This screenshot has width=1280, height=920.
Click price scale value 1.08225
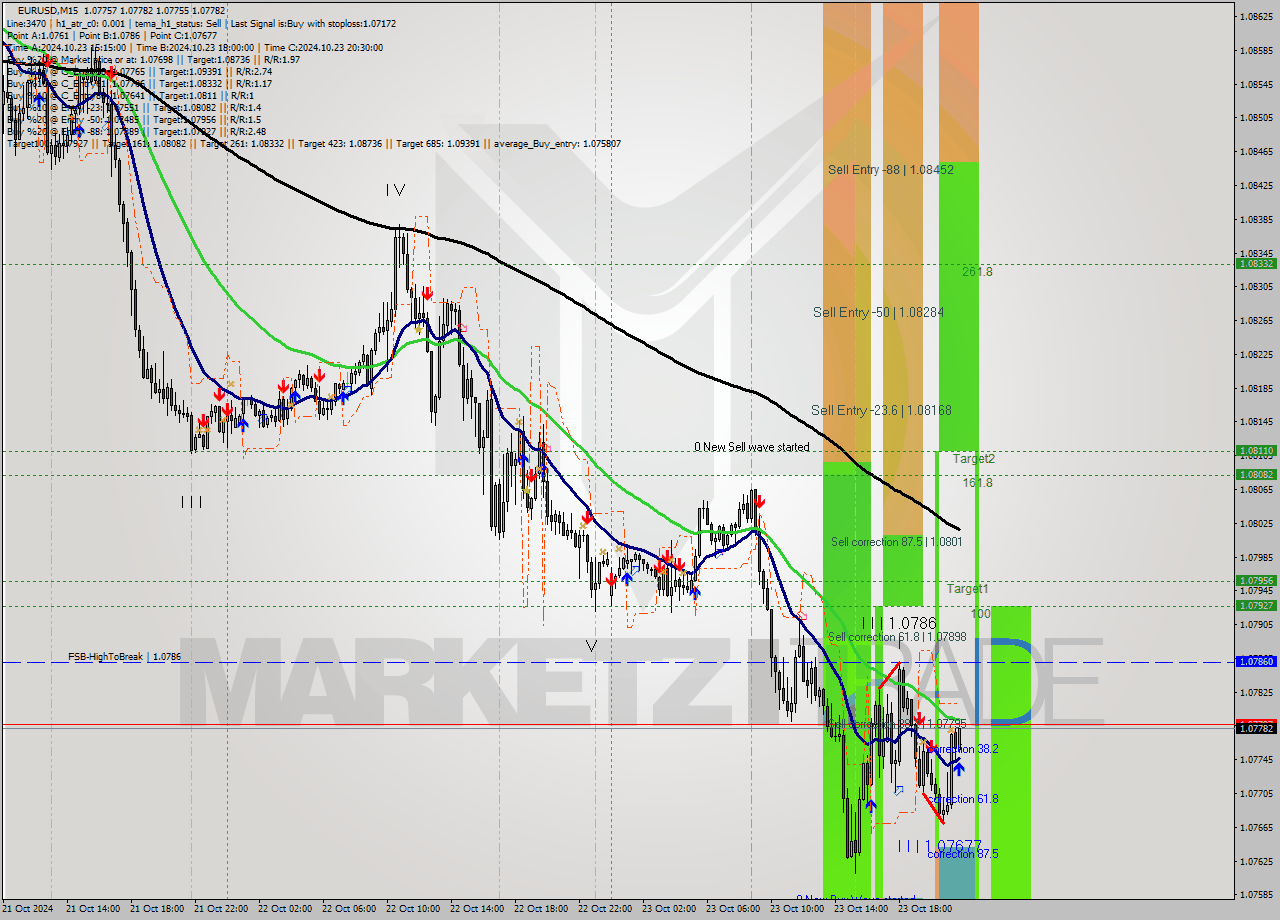click(x=1256, y=354)
